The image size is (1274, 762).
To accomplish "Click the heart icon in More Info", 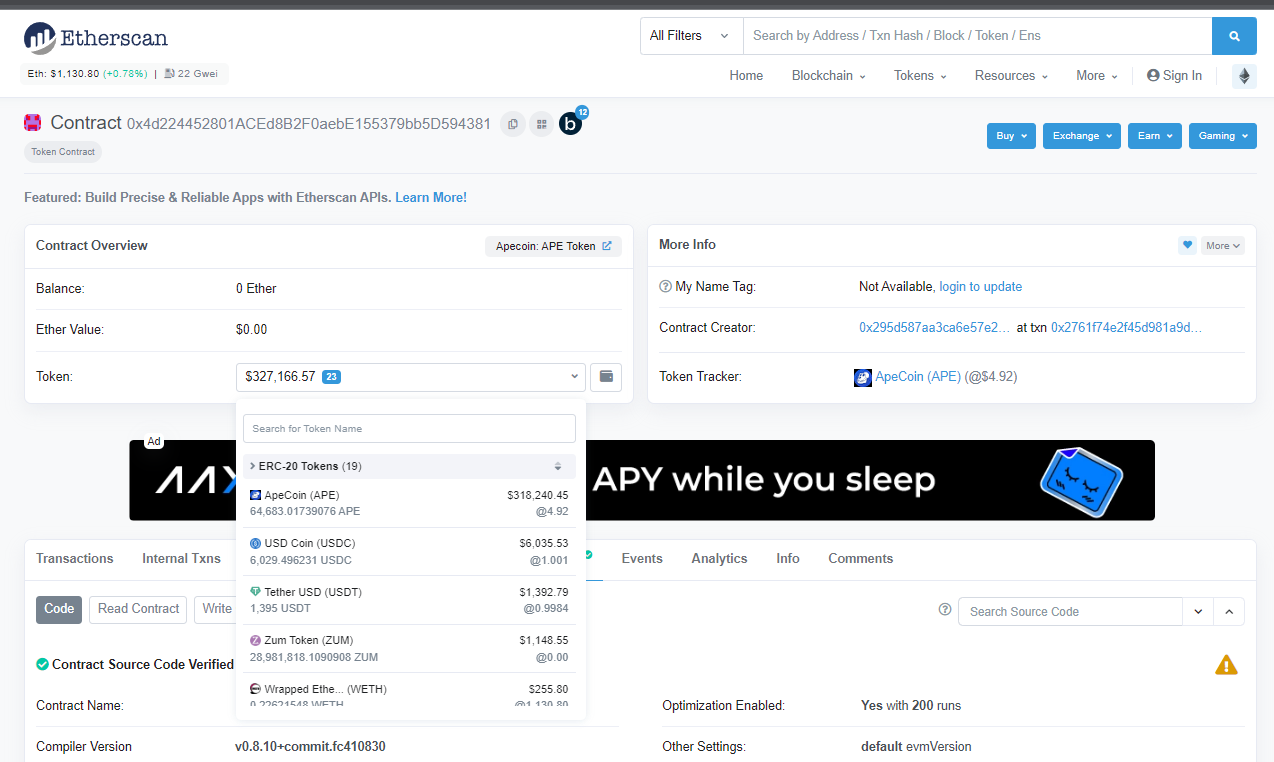I will [1187, 245].
